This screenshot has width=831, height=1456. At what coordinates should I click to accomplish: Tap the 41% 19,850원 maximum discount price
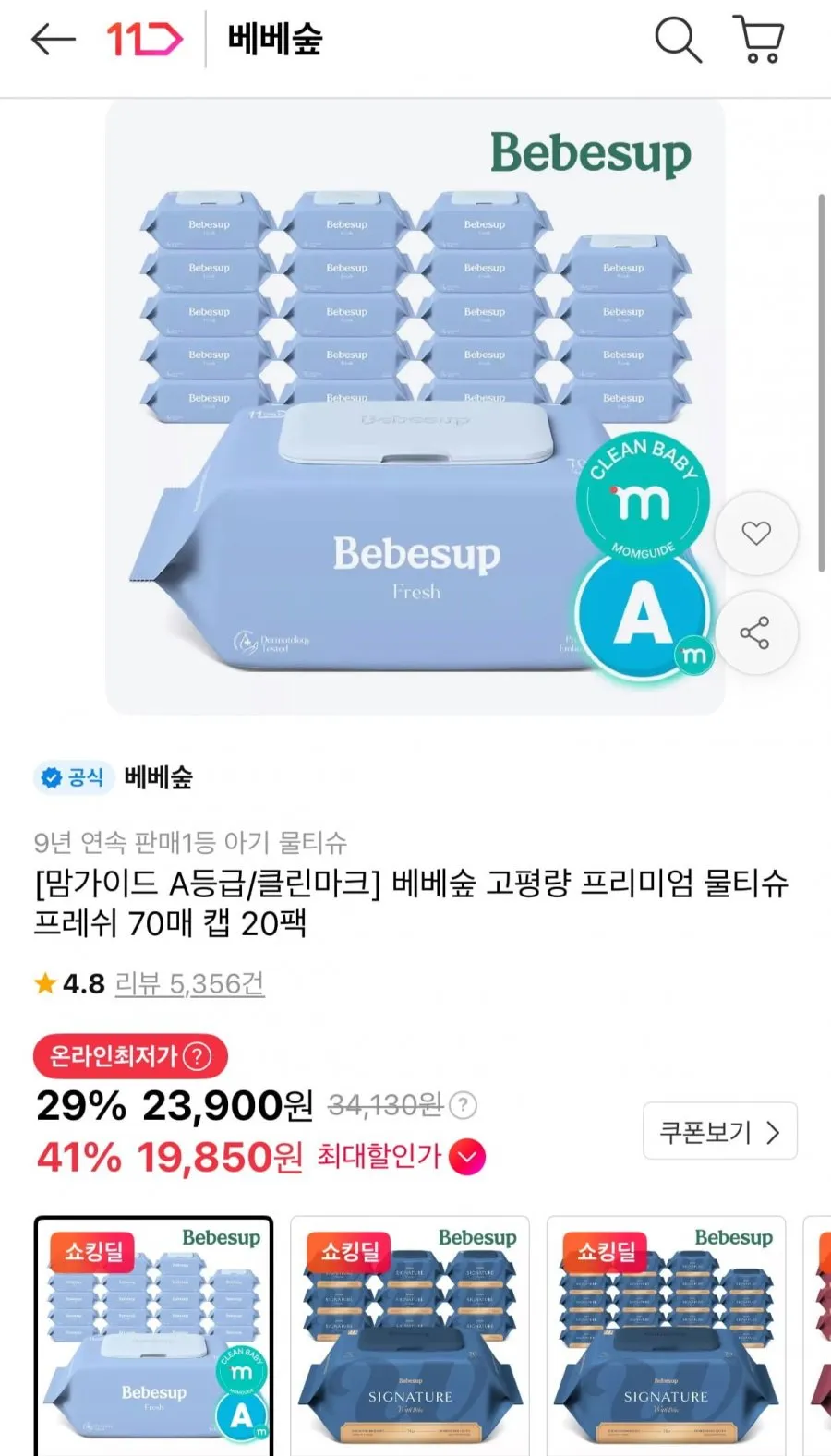coord(170,1157)
